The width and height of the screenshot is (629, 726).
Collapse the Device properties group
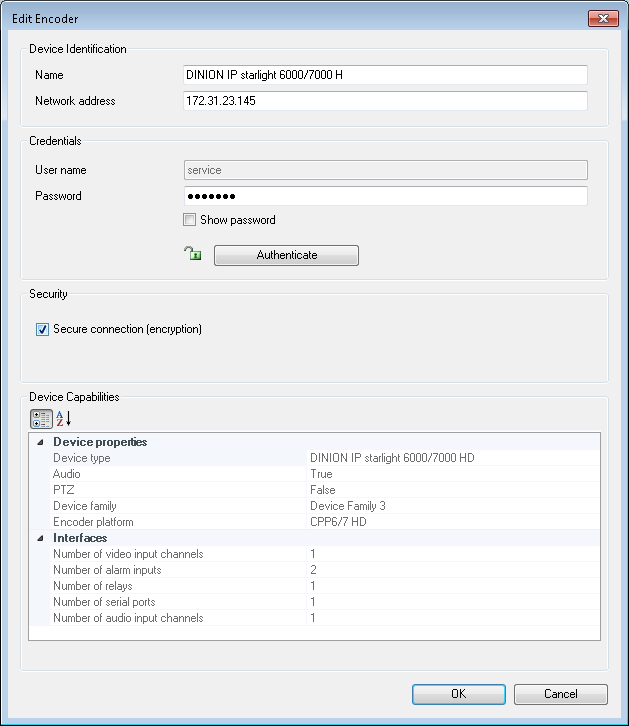click(x=40, y=442)
